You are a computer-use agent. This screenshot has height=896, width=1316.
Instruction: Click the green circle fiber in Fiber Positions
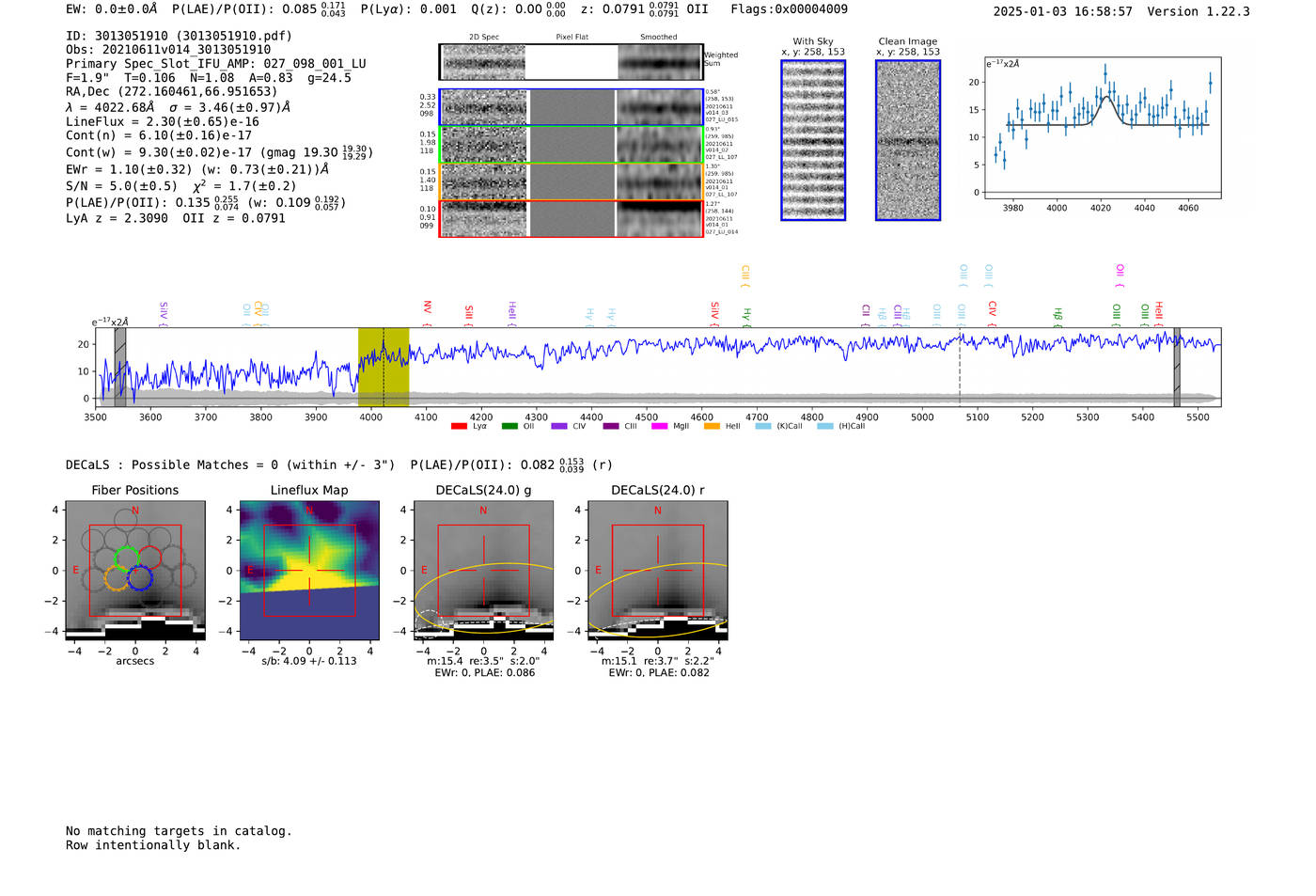(127, 558)
